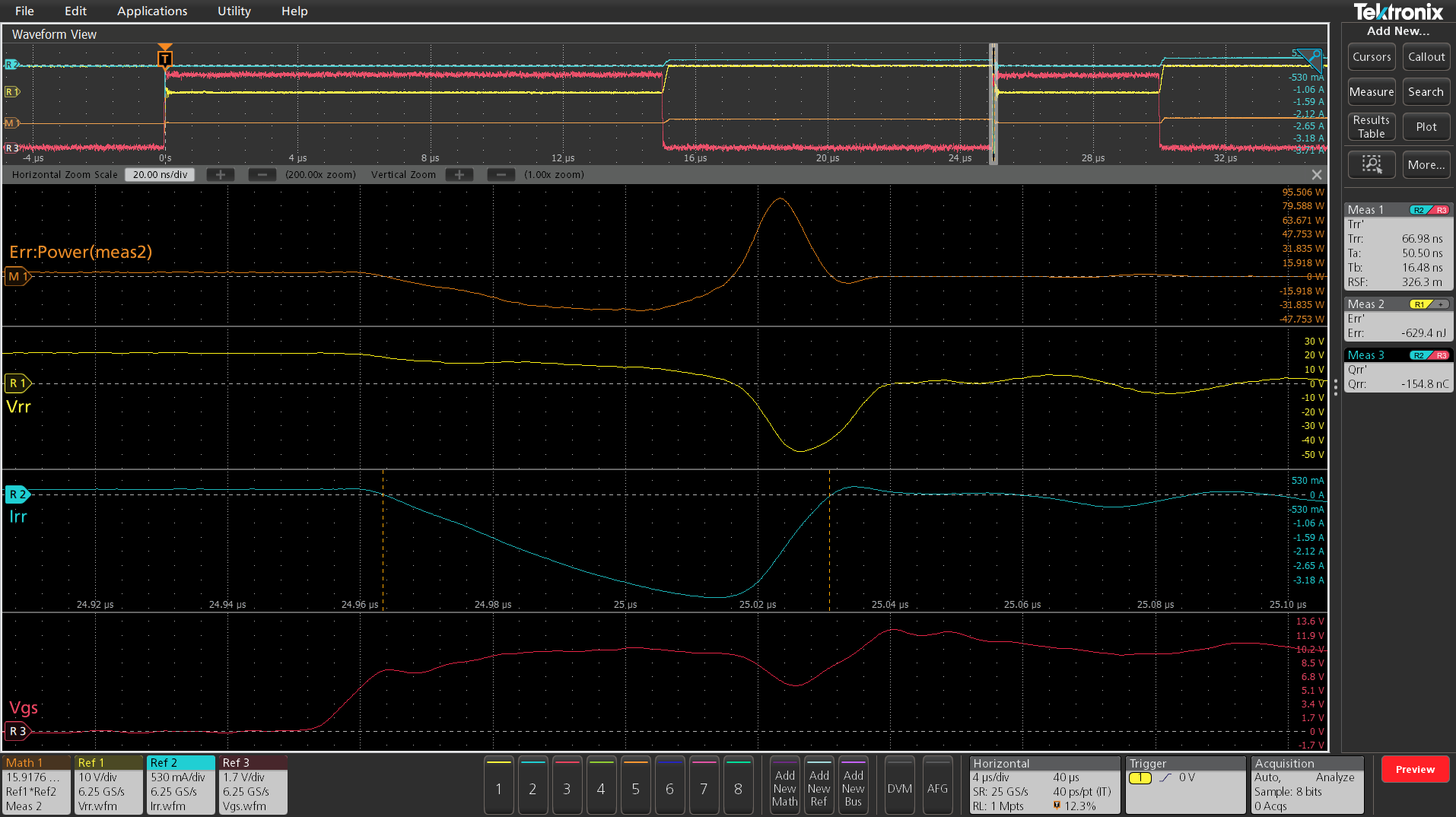1456x817 pixels.
Task: Decrease Vertical Zoom with minus icon
Action: pos(501,174)
